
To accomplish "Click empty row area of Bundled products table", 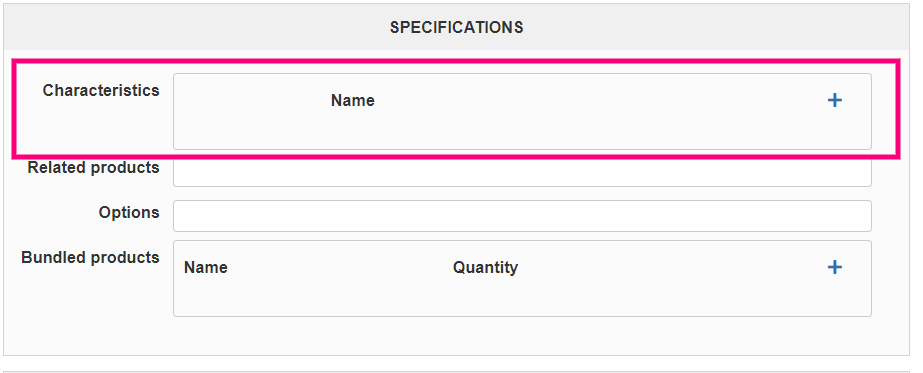I will (x=522, y=299).
